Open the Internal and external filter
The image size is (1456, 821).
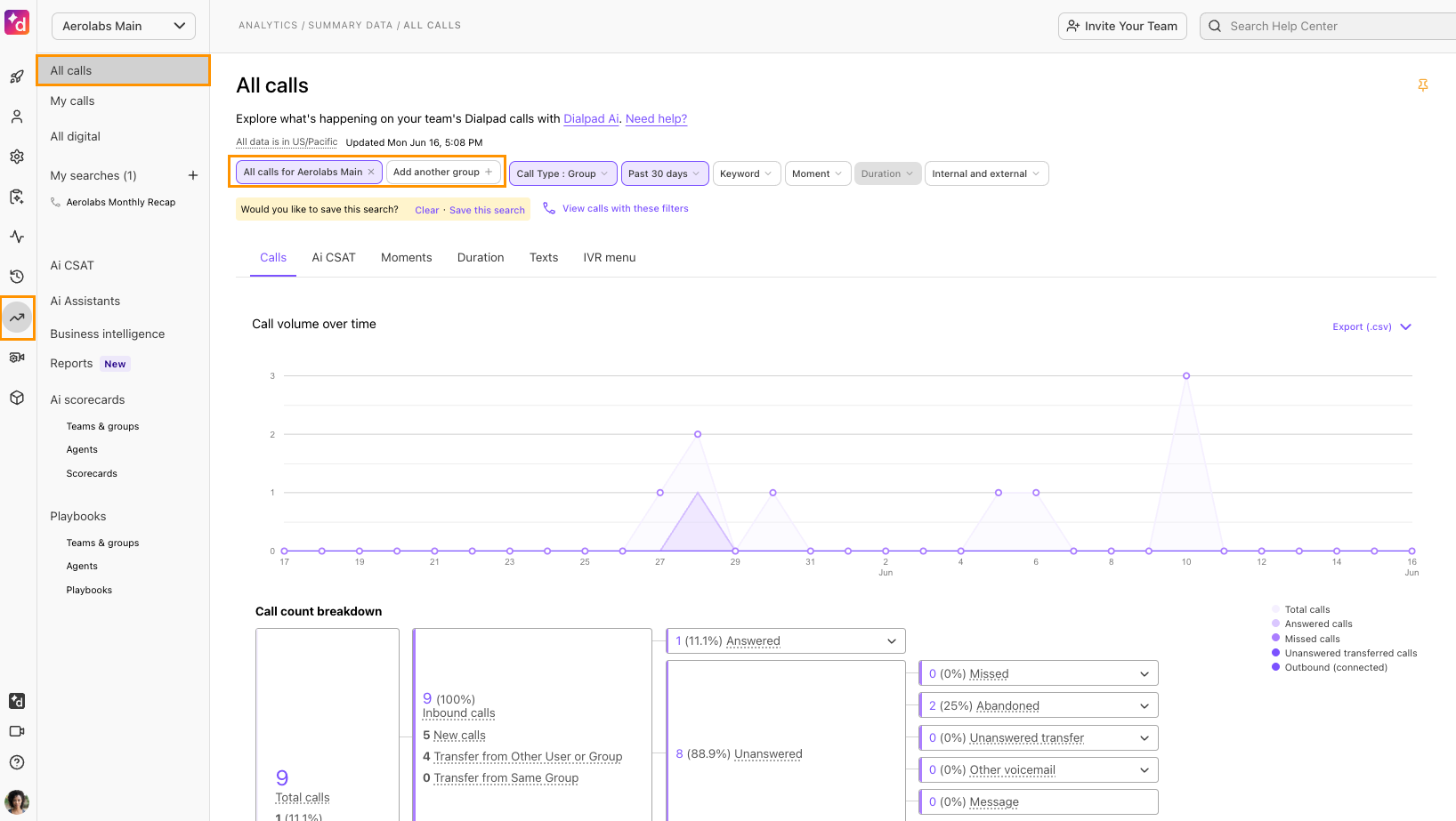tap(987, 173)
